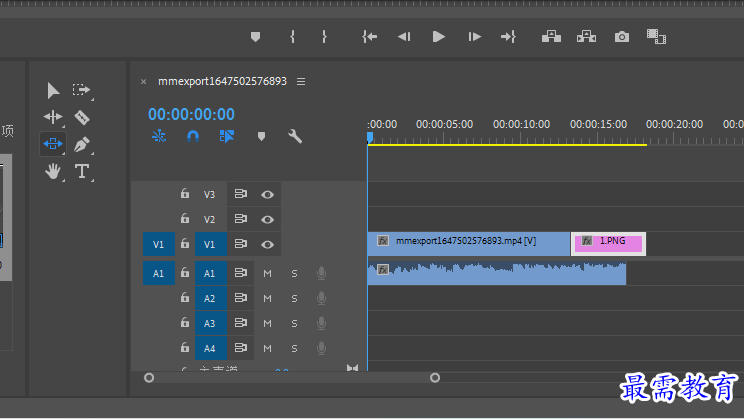
Task: Hide V3 track output eye
Action: (267, 195)
